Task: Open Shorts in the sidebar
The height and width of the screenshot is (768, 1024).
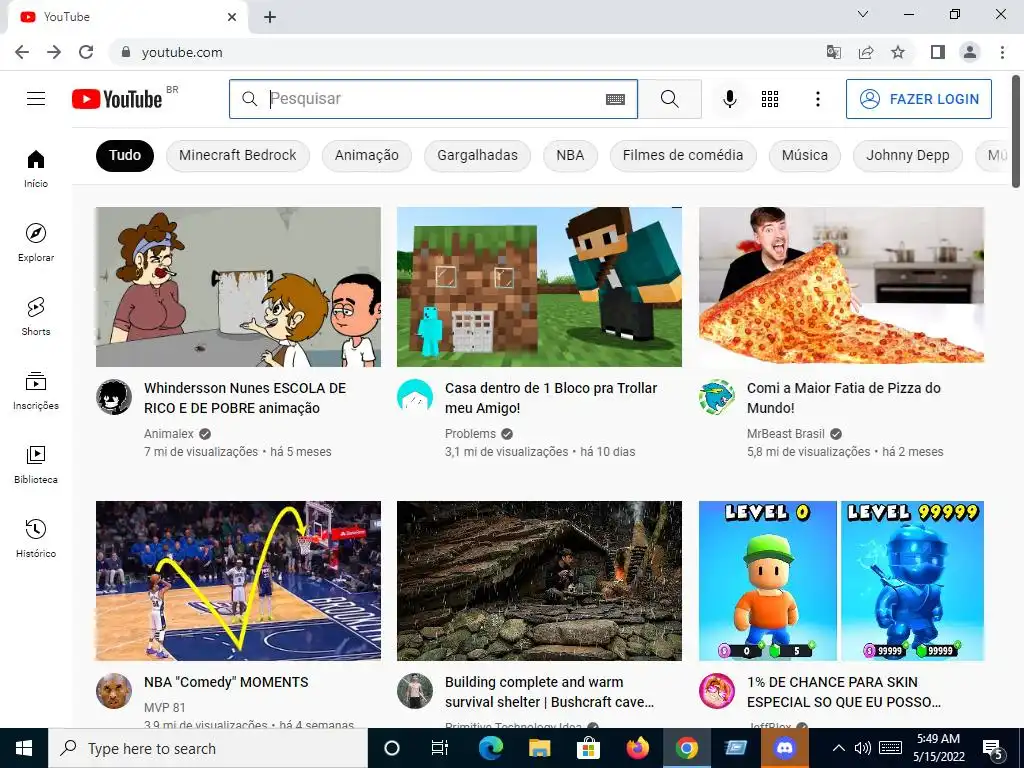Action: pyautogui.click(x=36, y=316)
